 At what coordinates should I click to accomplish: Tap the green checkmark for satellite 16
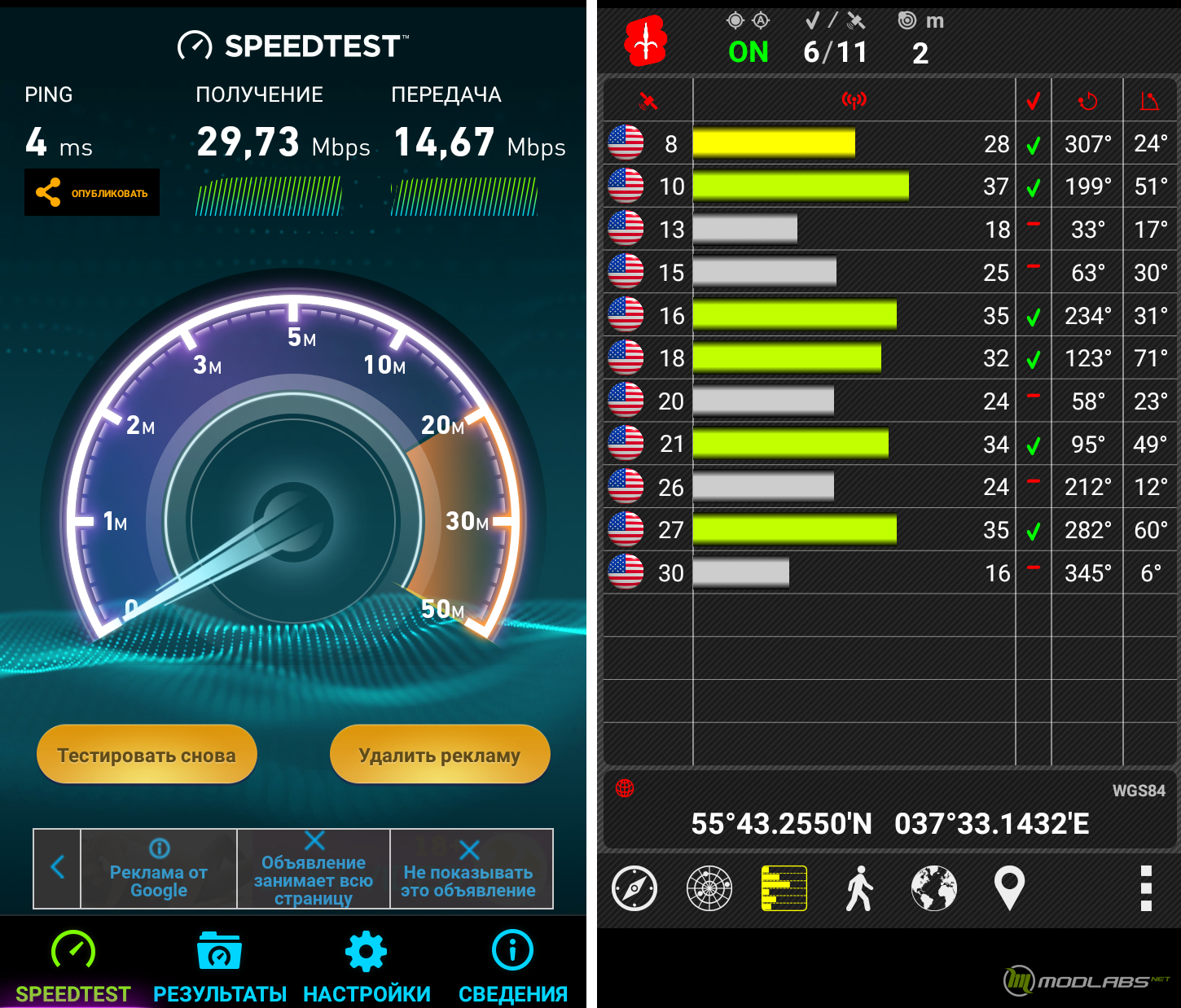click(1034, 318)
